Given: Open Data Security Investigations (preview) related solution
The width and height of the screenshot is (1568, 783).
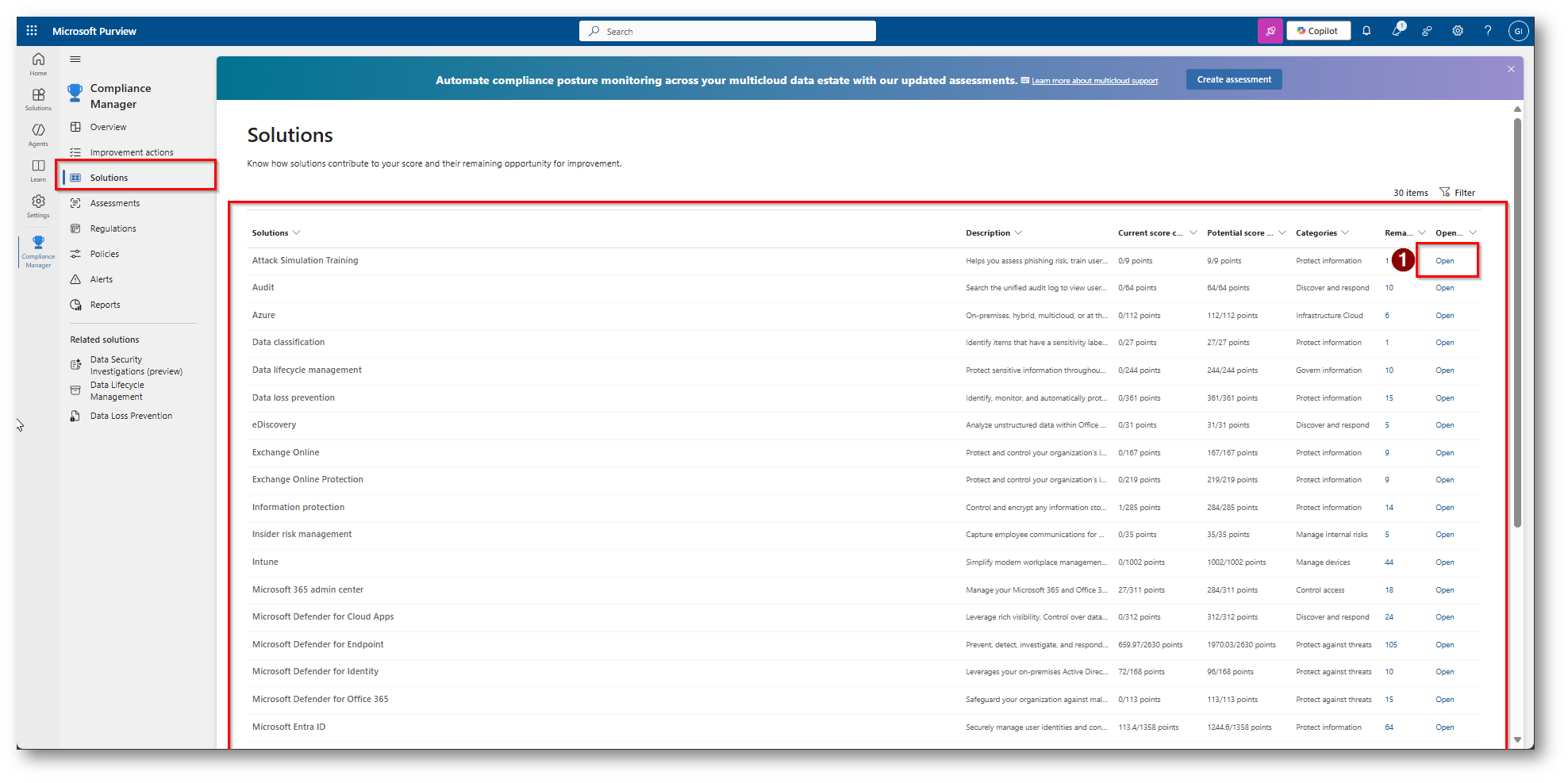Looking at the screenshot, I should (136, 365).
